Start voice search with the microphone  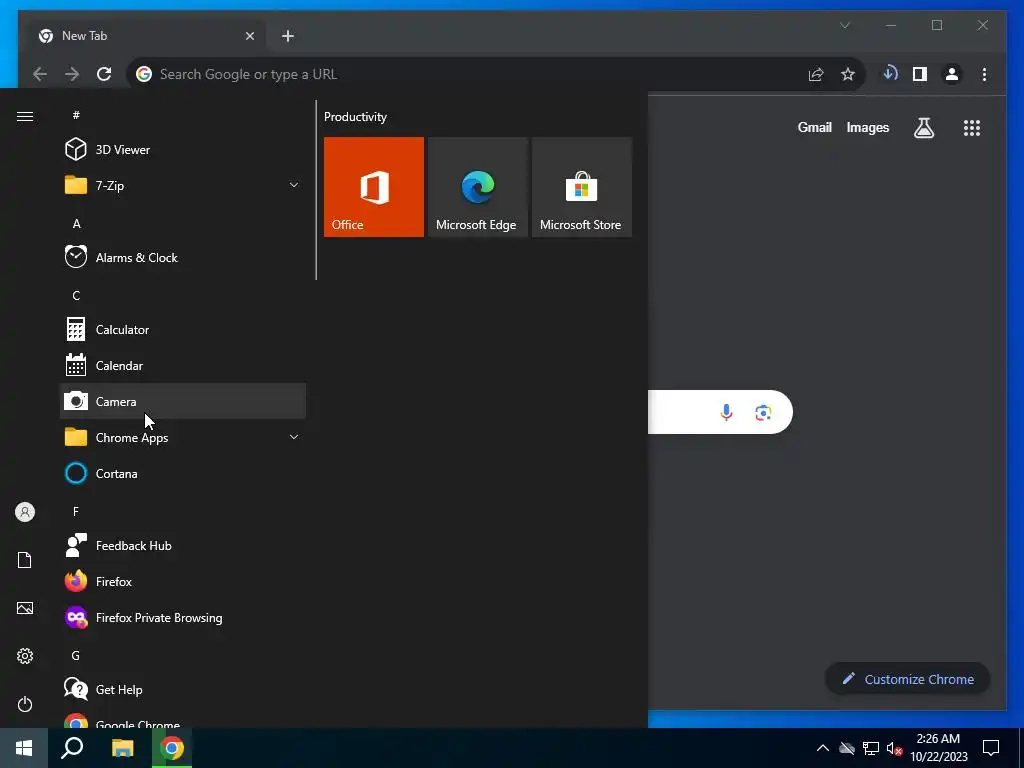[x=726, y=412]
